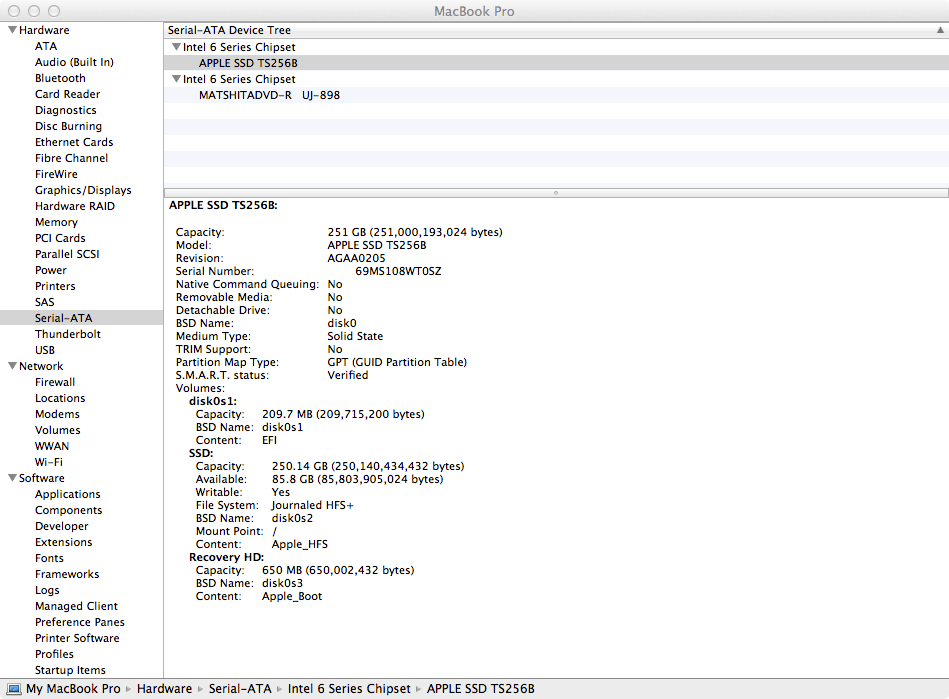Open Audio (Built In) in the sidebar
The height and width of the screenshot is (699, 949).
[x=74, y=62]
